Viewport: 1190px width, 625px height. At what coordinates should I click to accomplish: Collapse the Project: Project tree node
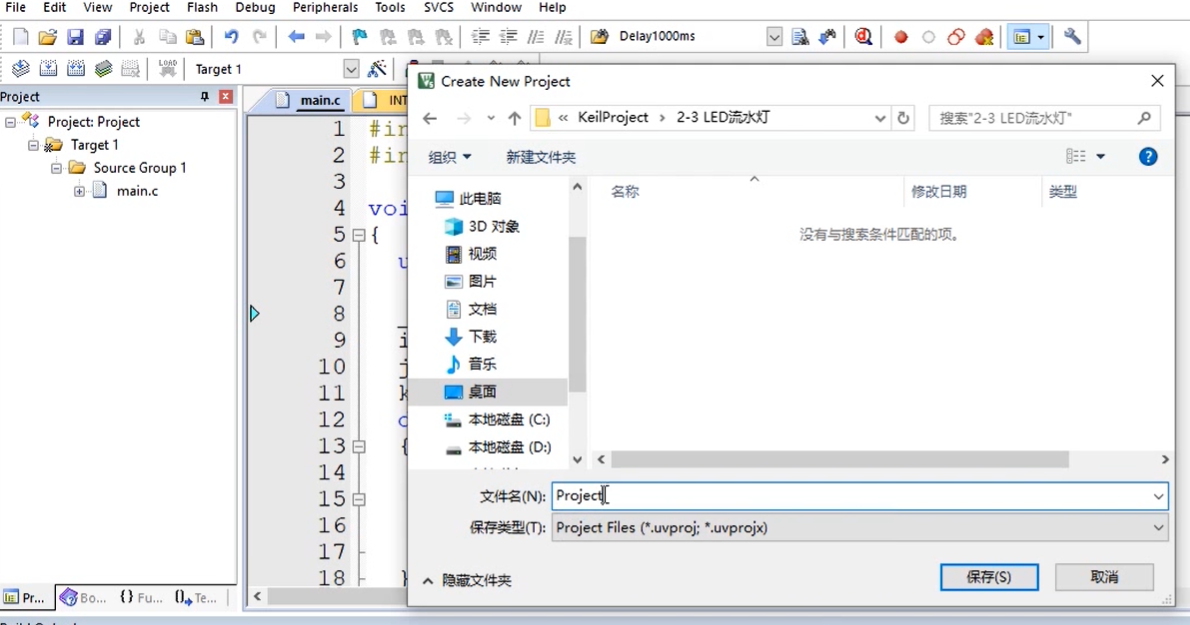11,122
